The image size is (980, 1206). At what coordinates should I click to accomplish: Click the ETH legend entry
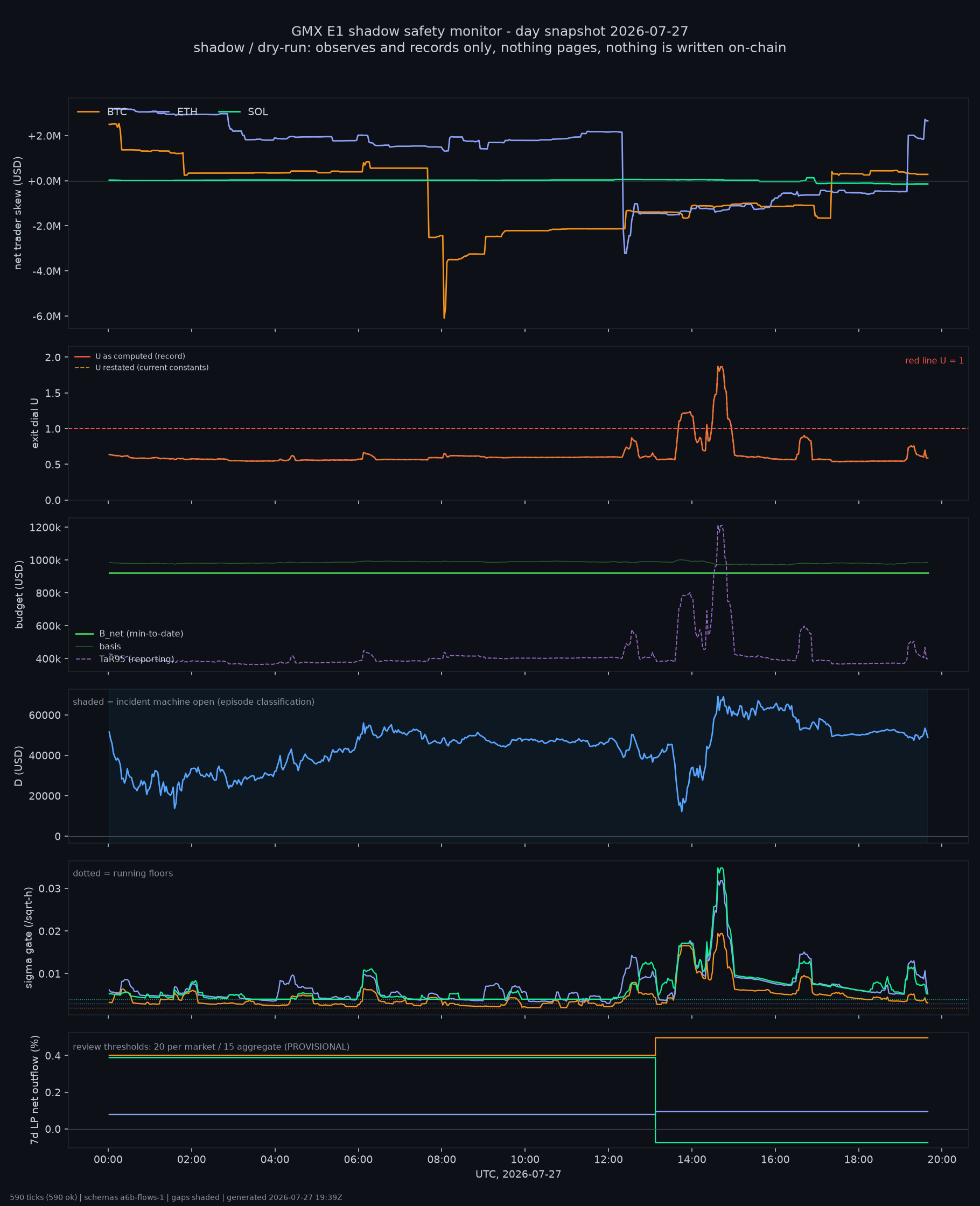tap(172, 112)
